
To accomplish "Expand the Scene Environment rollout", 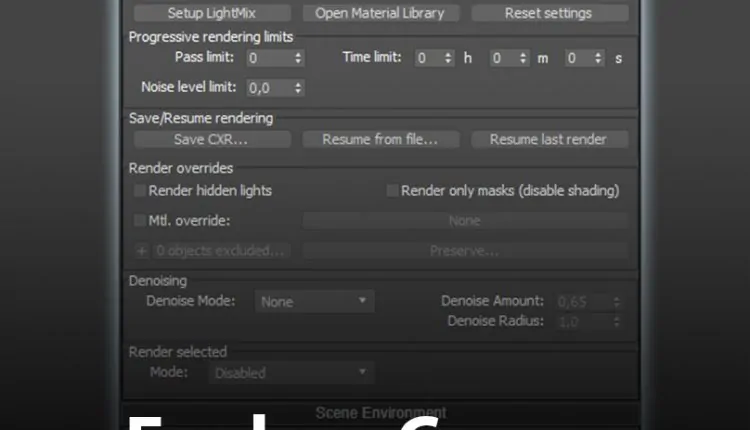I will click(381, 413).
